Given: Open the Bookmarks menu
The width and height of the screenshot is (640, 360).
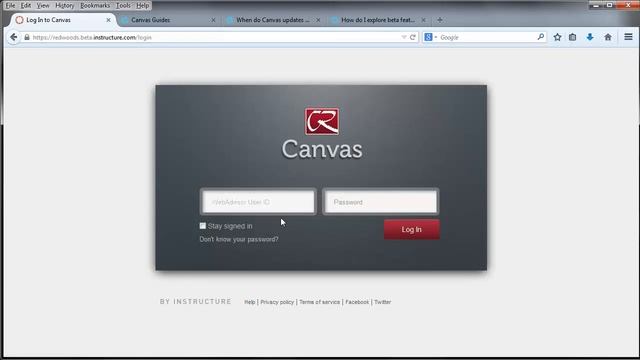Looking at the screenshot, I should click(95, 5).
